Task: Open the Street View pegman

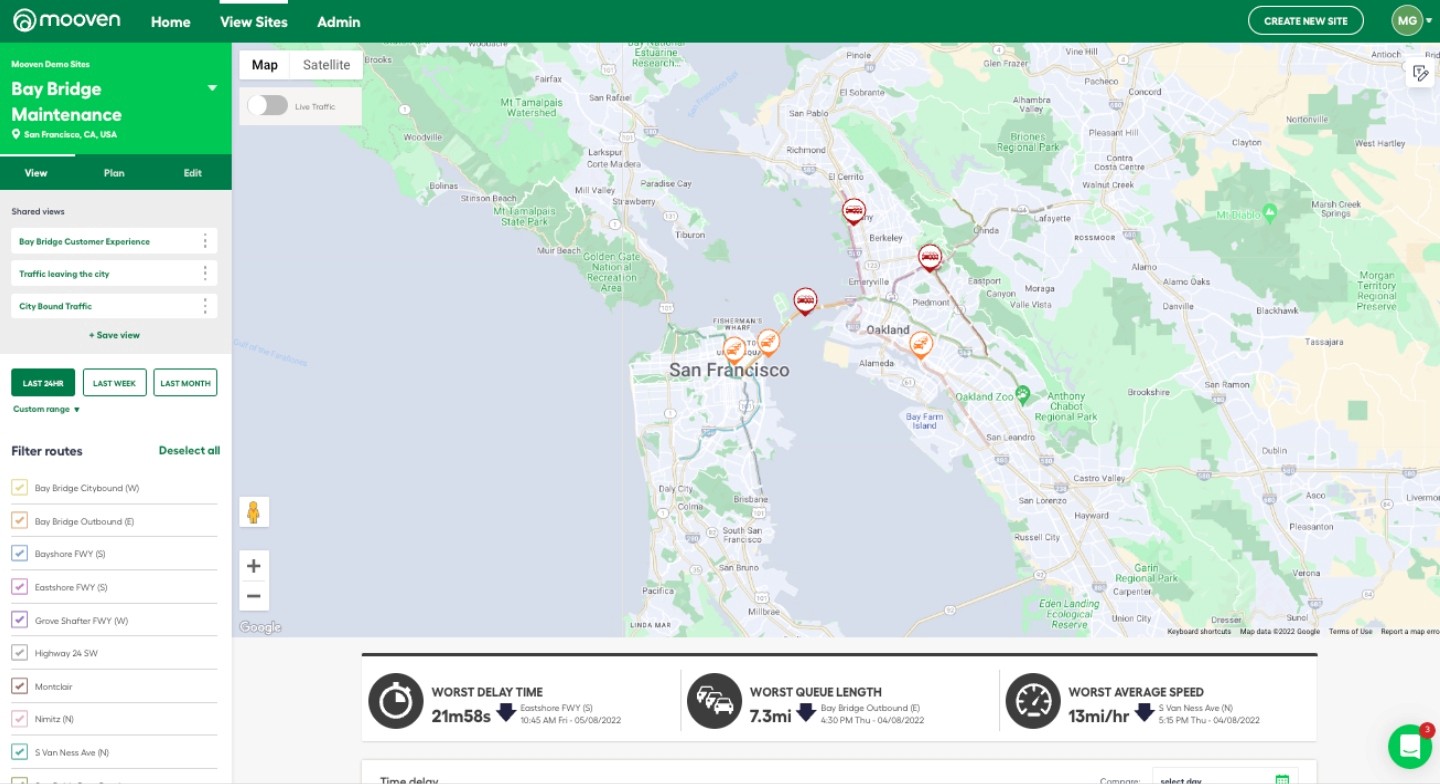Action: (254, 512)
